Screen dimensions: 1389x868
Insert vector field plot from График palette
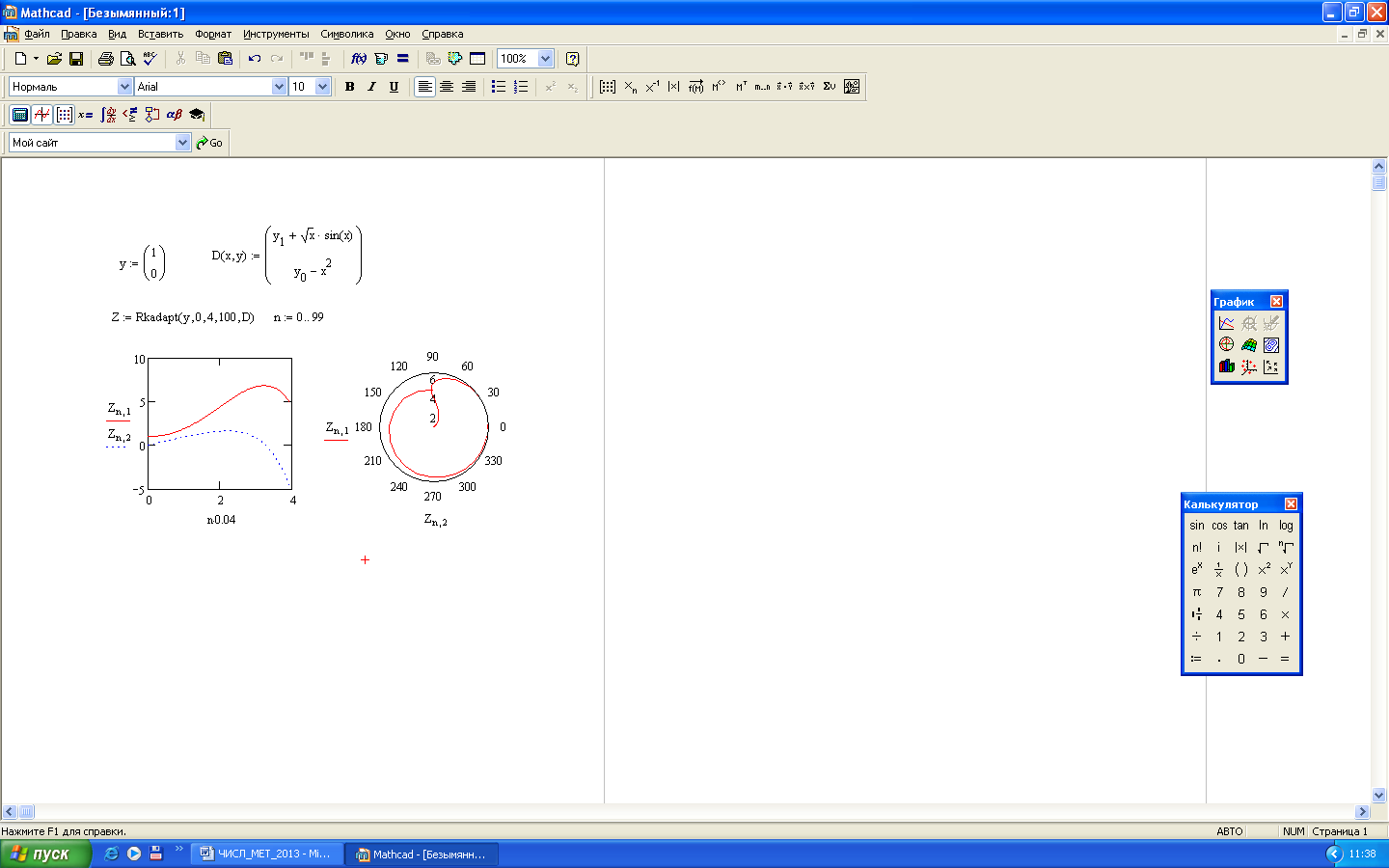[1271, 366]
